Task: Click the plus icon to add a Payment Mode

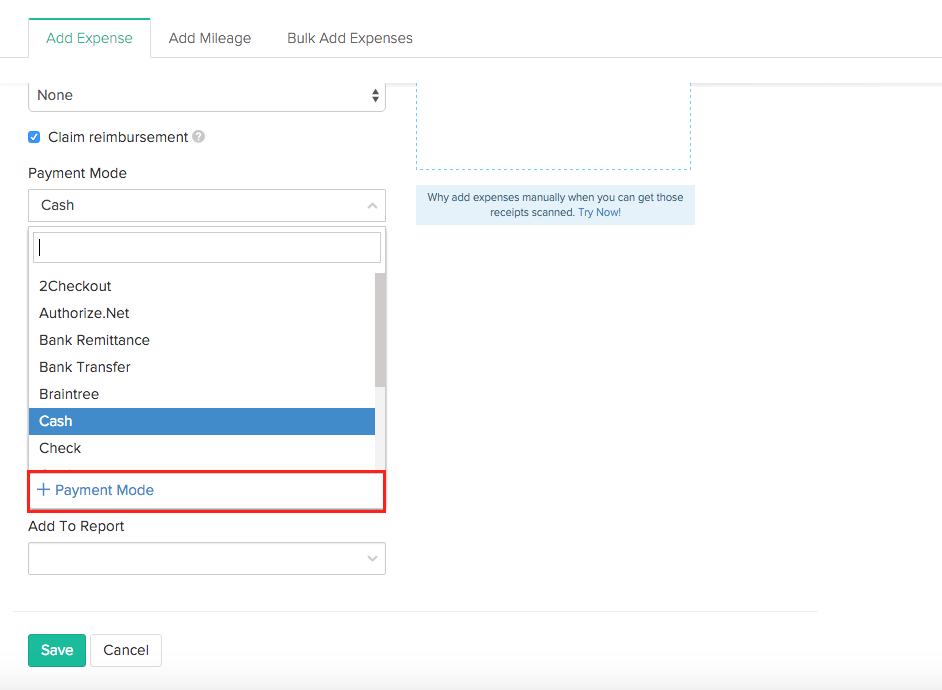Action: 43,490
